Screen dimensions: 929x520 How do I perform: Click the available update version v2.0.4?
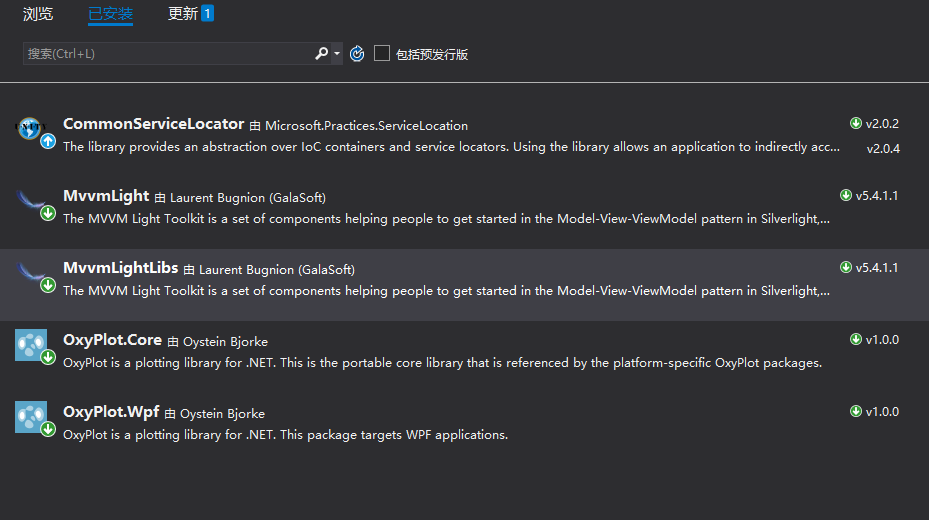tap(882, 148)
